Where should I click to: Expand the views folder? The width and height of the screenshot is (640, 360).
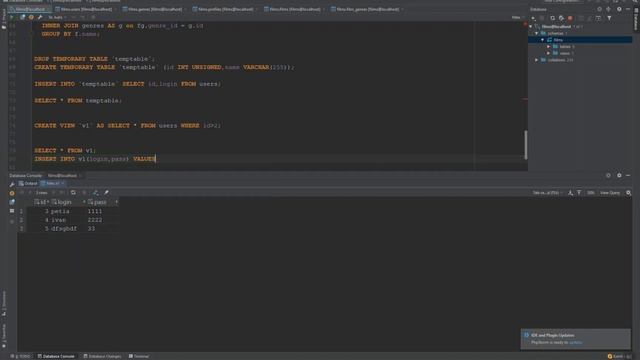[549, 53]
